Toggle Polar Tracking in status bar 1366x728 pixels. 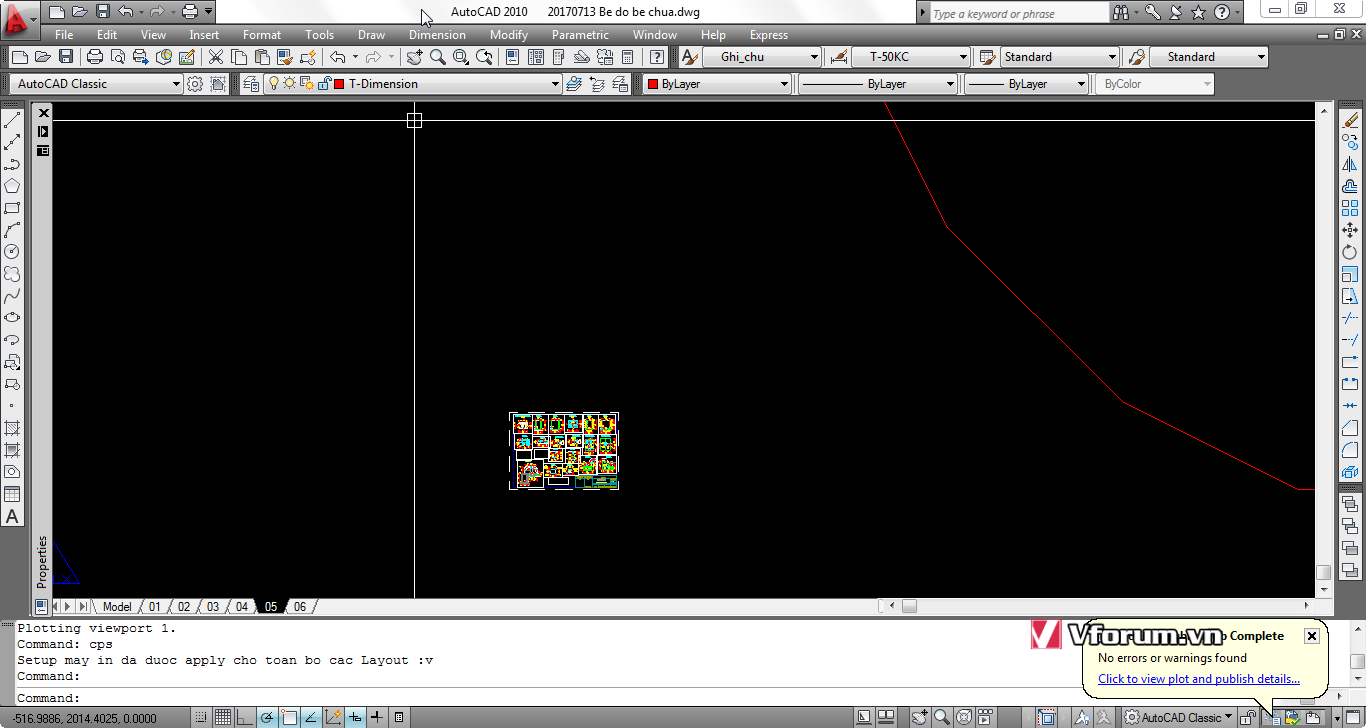pyautogui.click(x=267, y=717)
